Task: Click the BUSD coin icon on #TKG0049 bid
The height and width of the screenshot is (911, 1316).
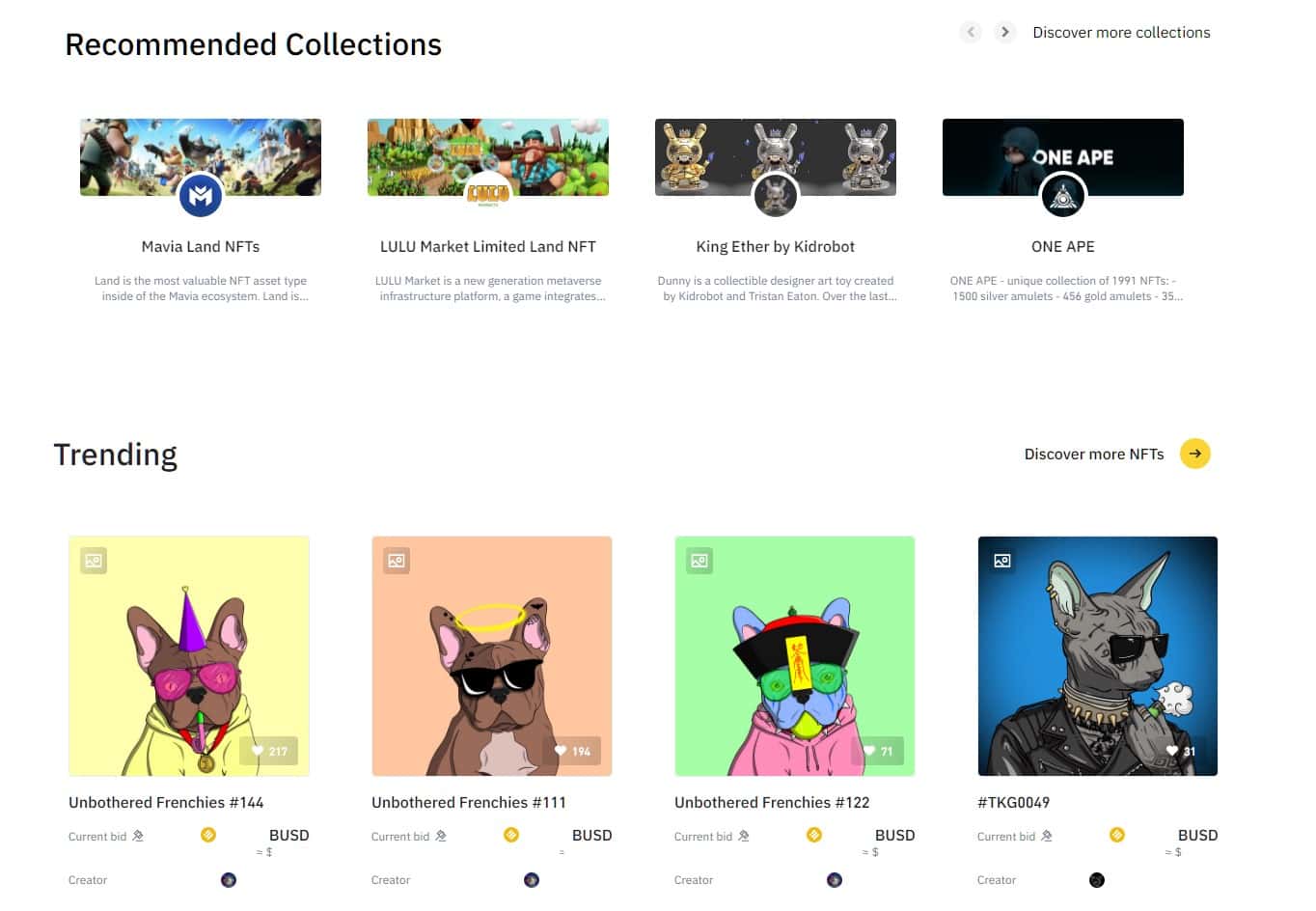Action: (1117, 835)
